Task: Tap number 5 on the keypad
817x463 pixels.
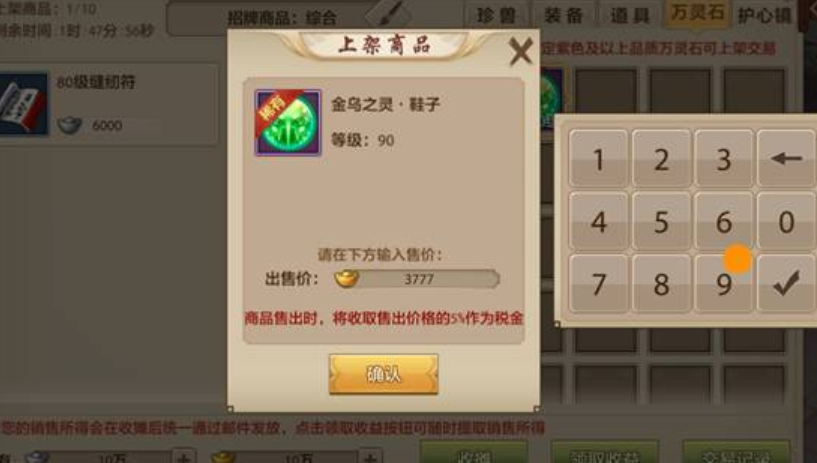Action: click(661, 222)
